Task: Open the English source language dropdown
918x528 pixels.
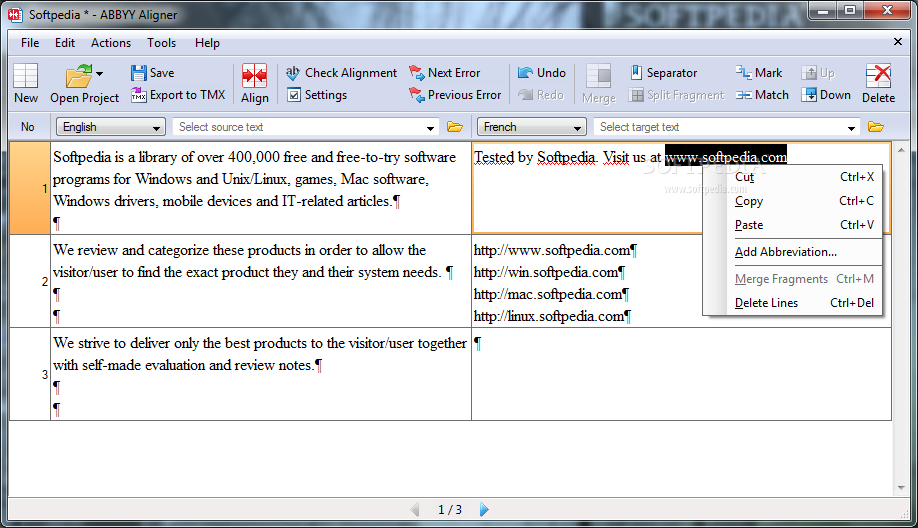Action: [110, 127]
